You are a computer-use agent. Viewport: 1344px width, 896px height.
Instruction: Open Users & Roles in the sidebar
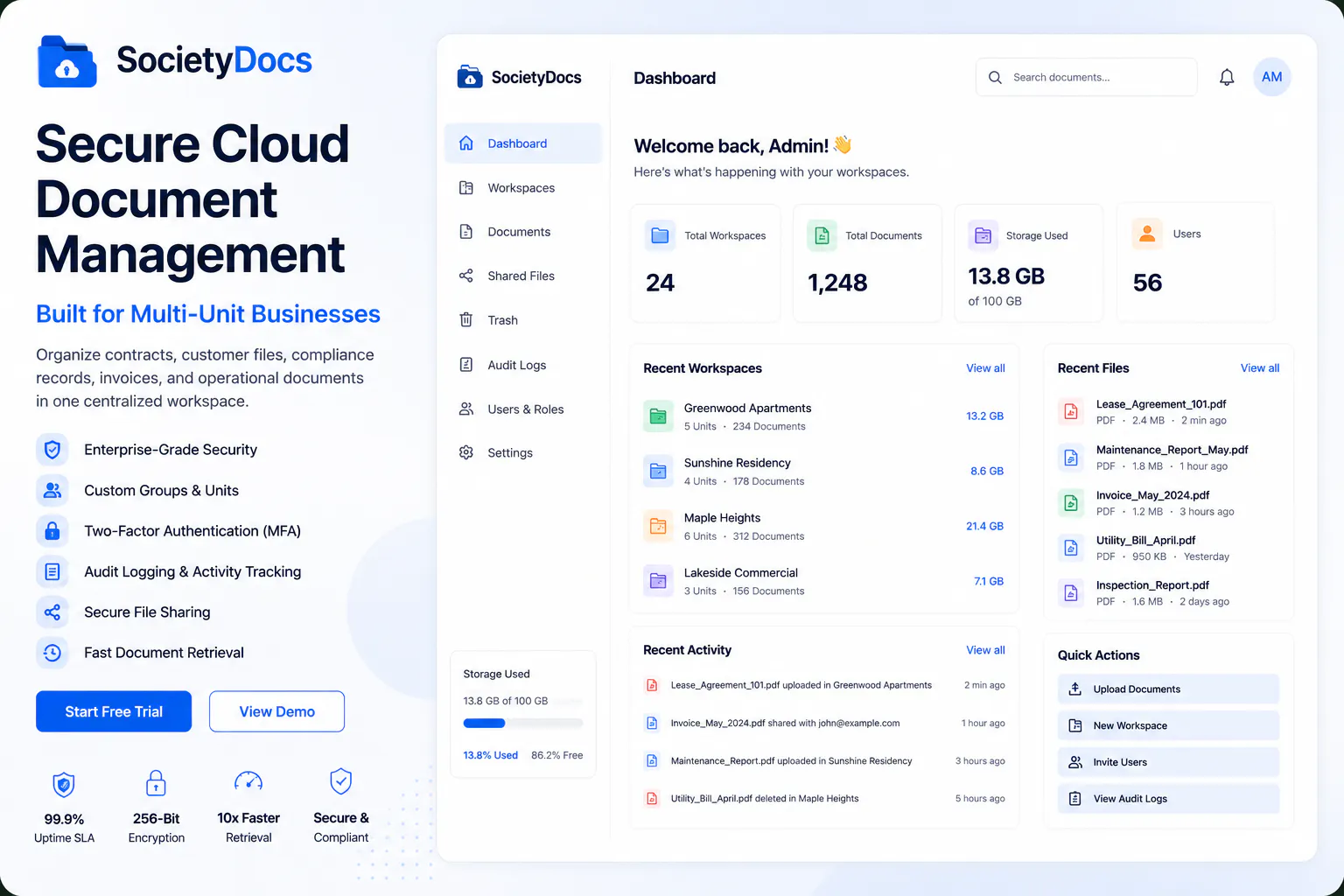coord(523,409)
